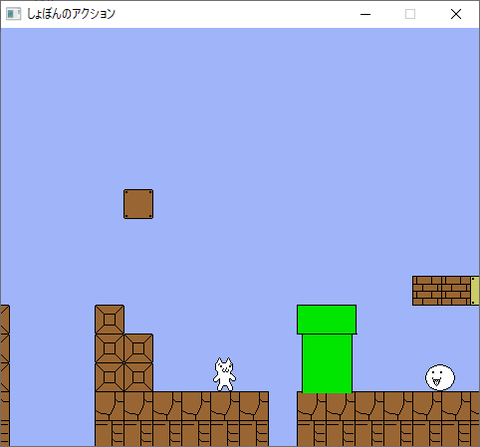Viewport: 480px width, 447px height.
Task: Click the partial block column at left edge
Action: (5, 375)
